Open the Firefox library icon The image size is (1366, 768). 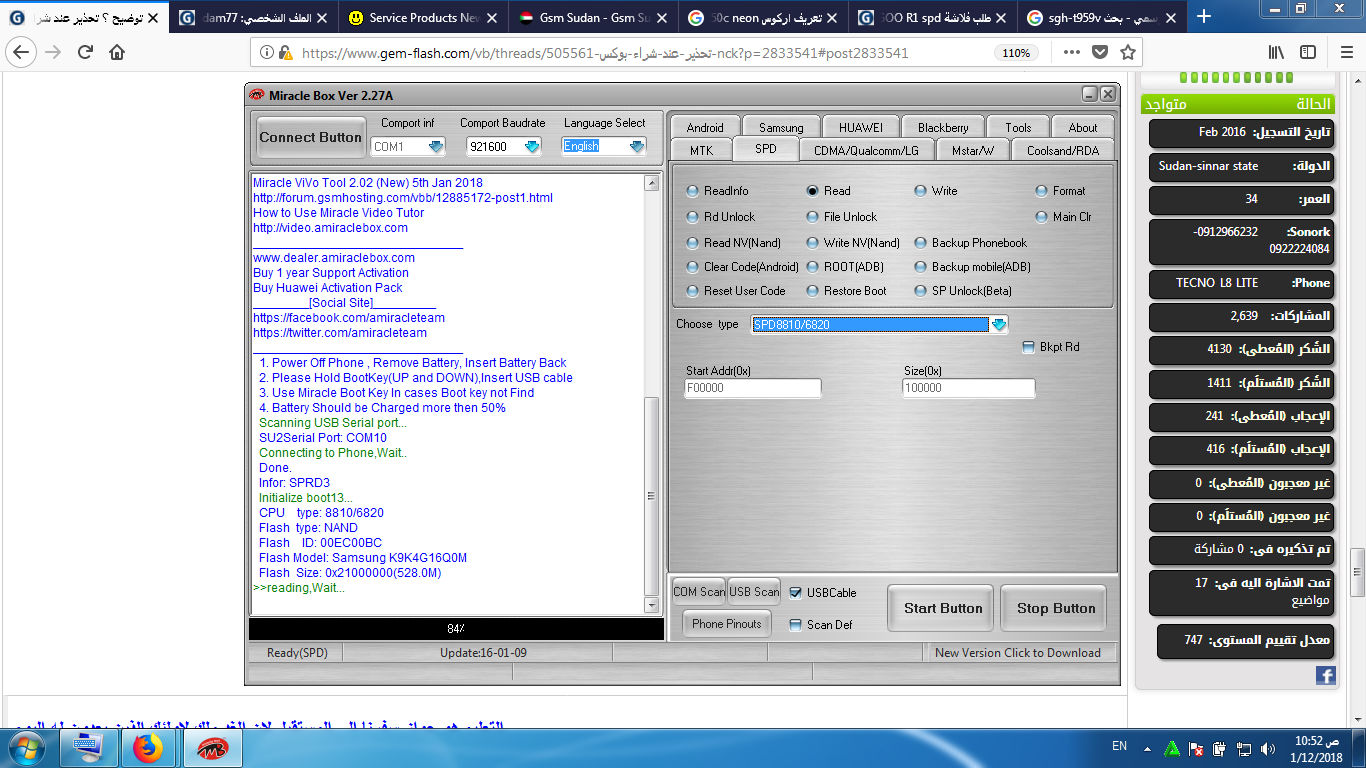click(1276, 52)
